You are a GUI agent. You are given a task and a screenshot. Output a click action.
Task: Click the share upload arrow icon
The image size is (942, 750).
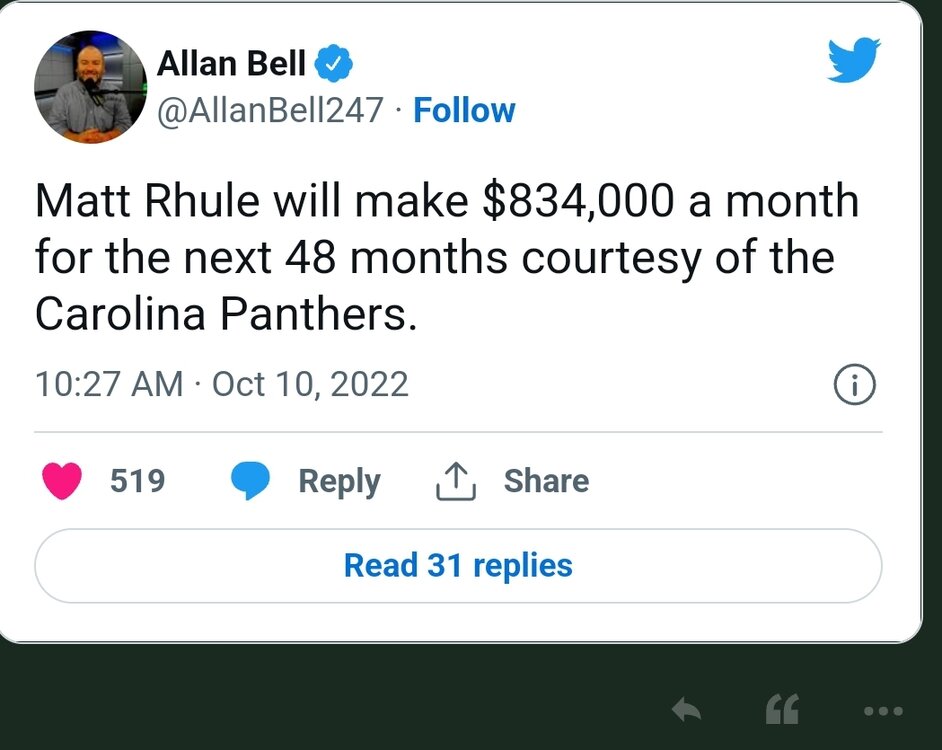coord(455,480)
